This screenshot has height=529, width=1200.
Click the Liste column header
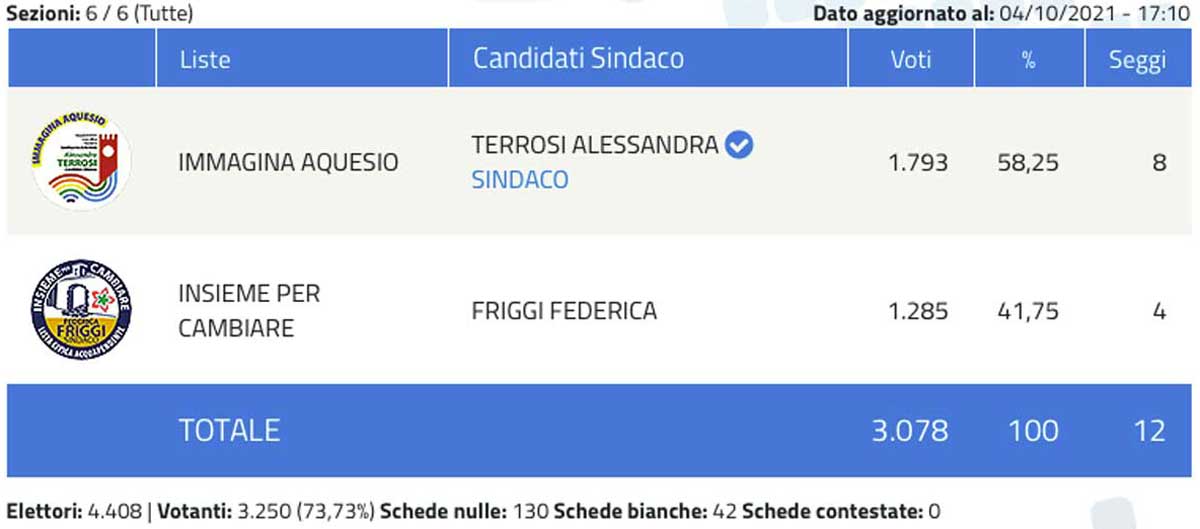tap(205, 59)
